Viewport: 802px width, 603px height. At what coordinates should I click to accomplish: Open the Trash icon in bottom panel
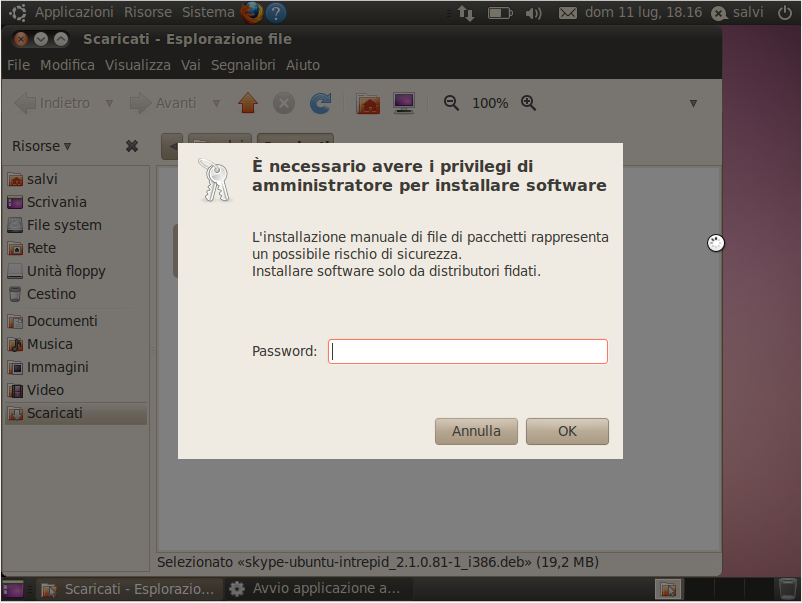click(788, 589)
